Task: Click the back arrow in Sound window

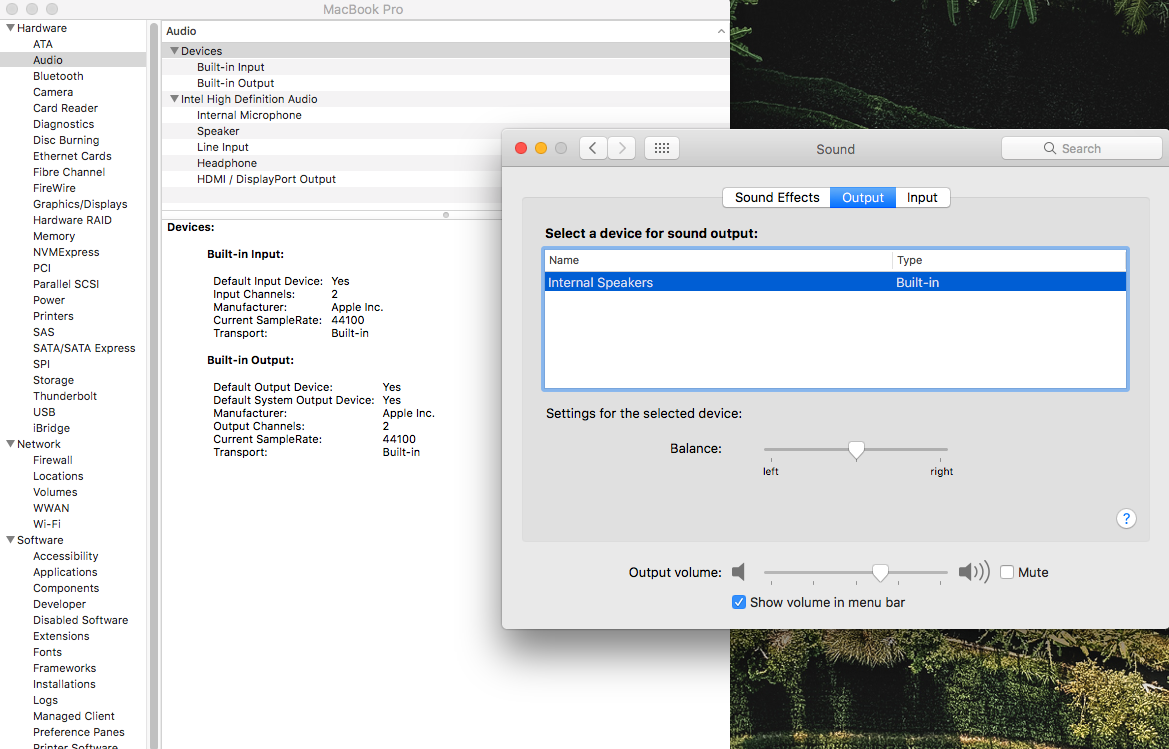Action: click(593, 148)
